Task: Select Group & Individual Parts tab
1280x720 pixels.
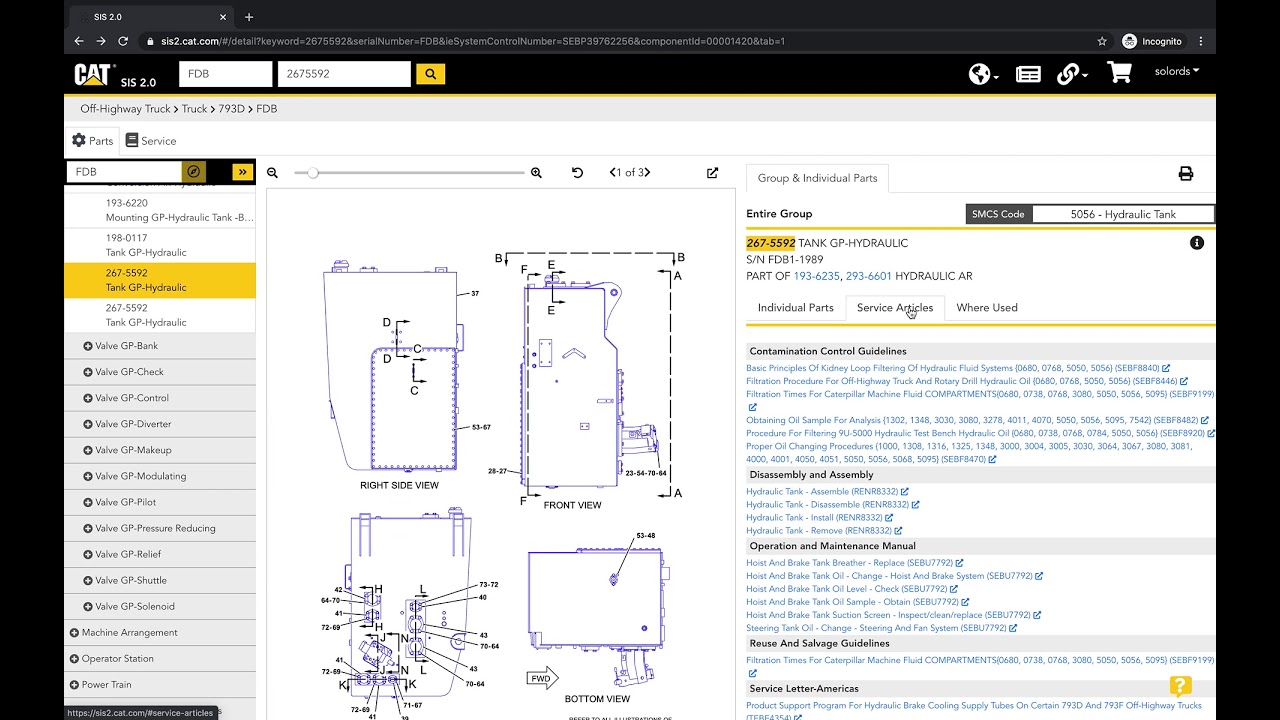Action: coord(817,178)
